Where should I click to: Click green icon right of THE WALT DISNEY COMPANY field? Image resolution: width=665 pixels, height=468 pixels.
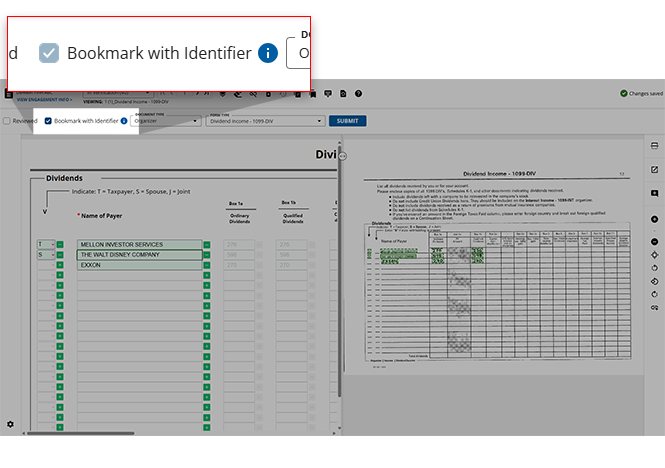[207, 255]
